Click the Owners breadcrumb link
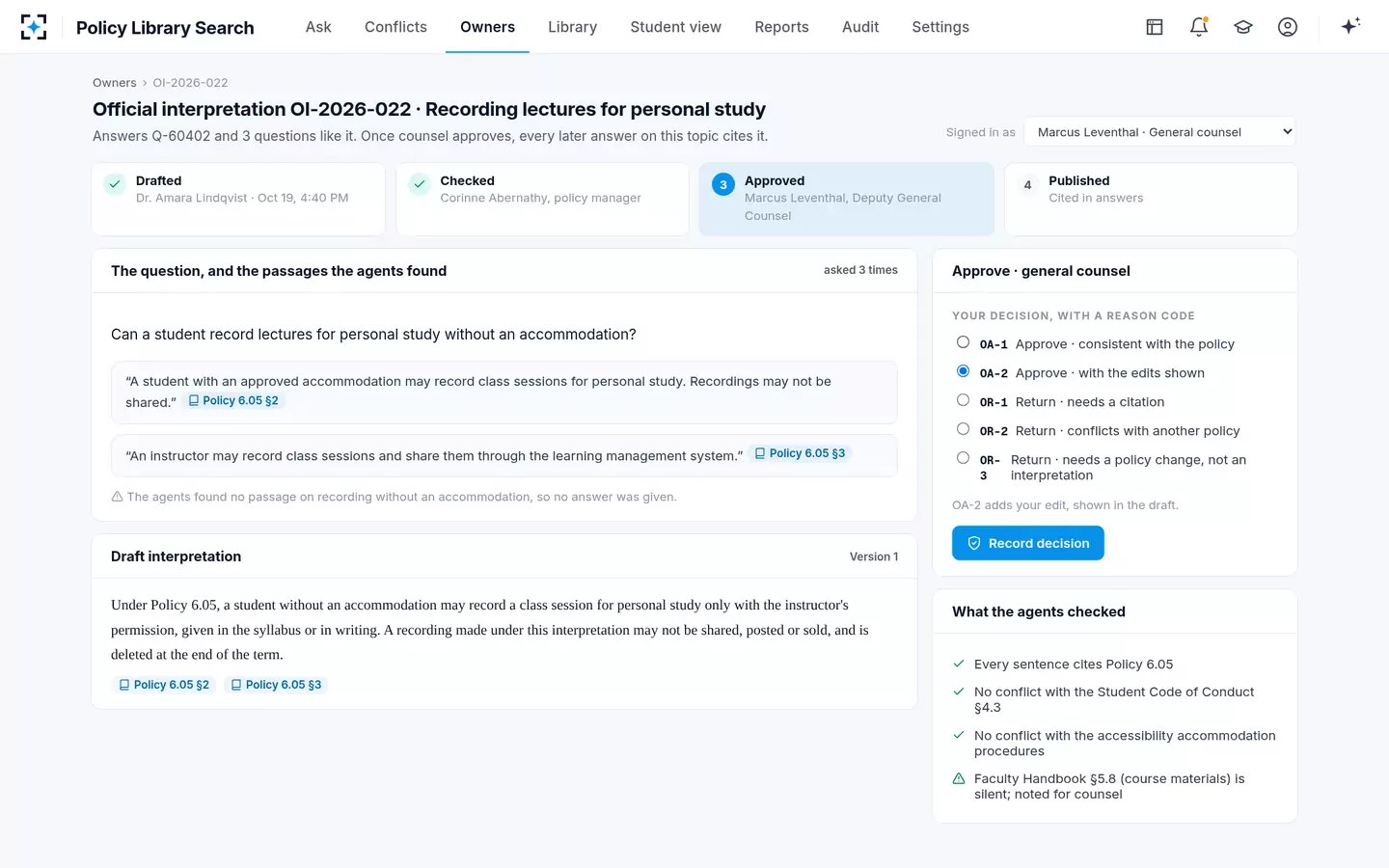 [114, 83]
